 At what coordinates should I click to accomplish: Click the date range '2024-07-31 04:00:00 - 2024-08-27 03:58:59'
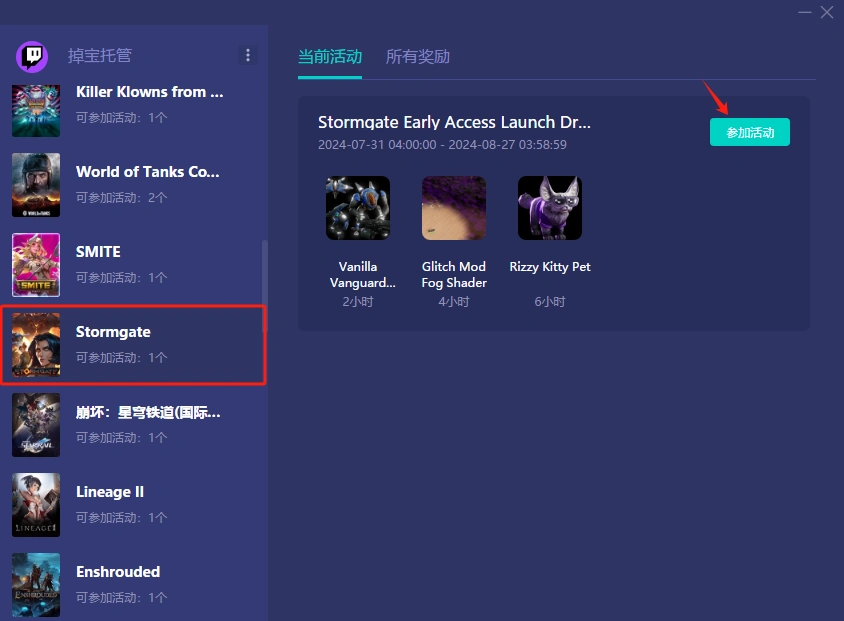click(x=442, y=145)
